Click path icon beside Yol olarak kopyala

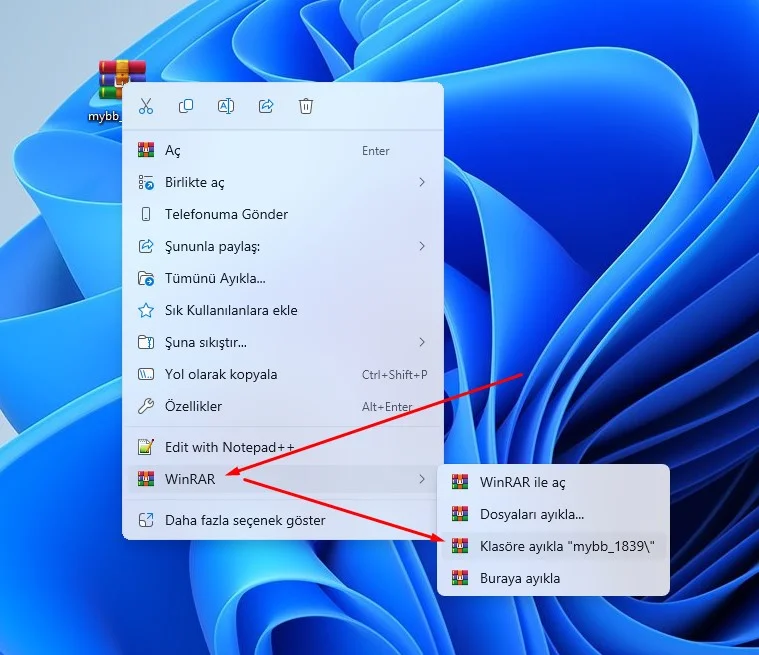click(146, 374)
